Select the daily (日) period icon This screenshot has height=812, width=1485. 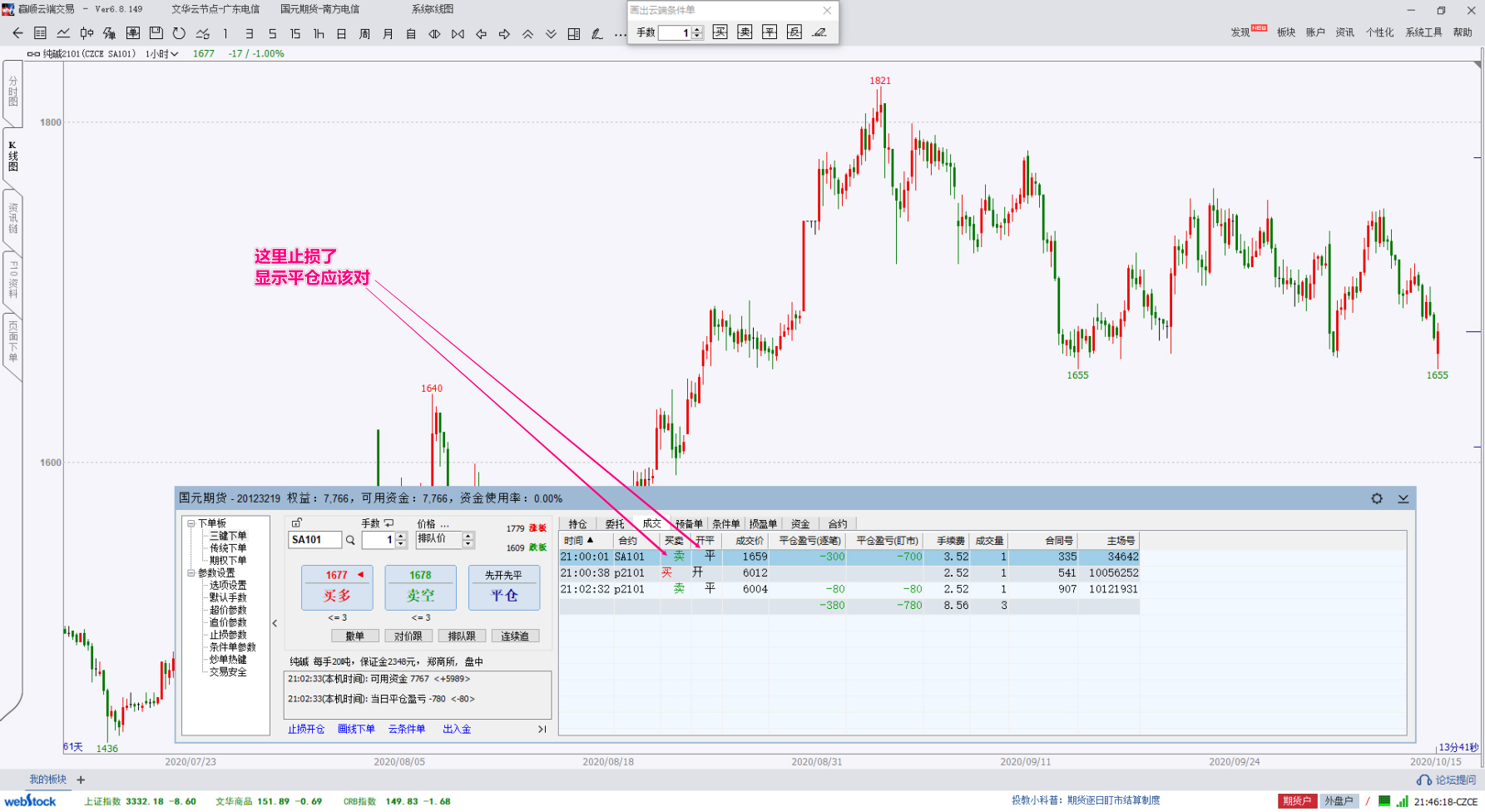point(341,33)
